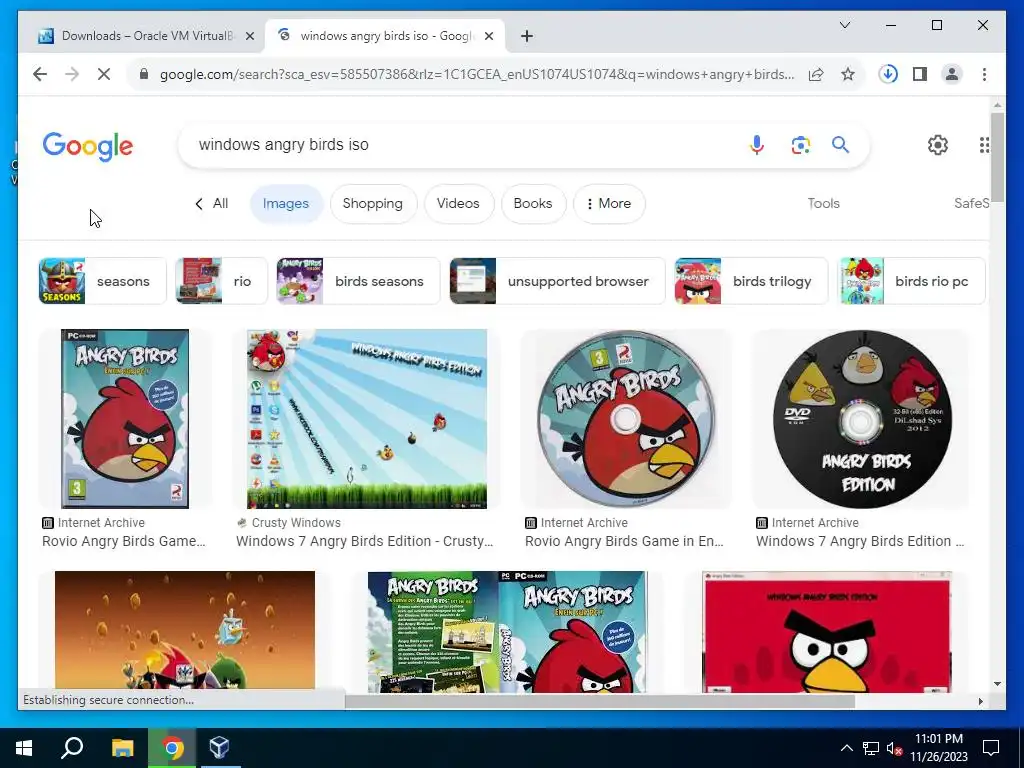This screenshot has width=1024, height=768.
Task: Click the forward navigation arrow
Action: 72,74
